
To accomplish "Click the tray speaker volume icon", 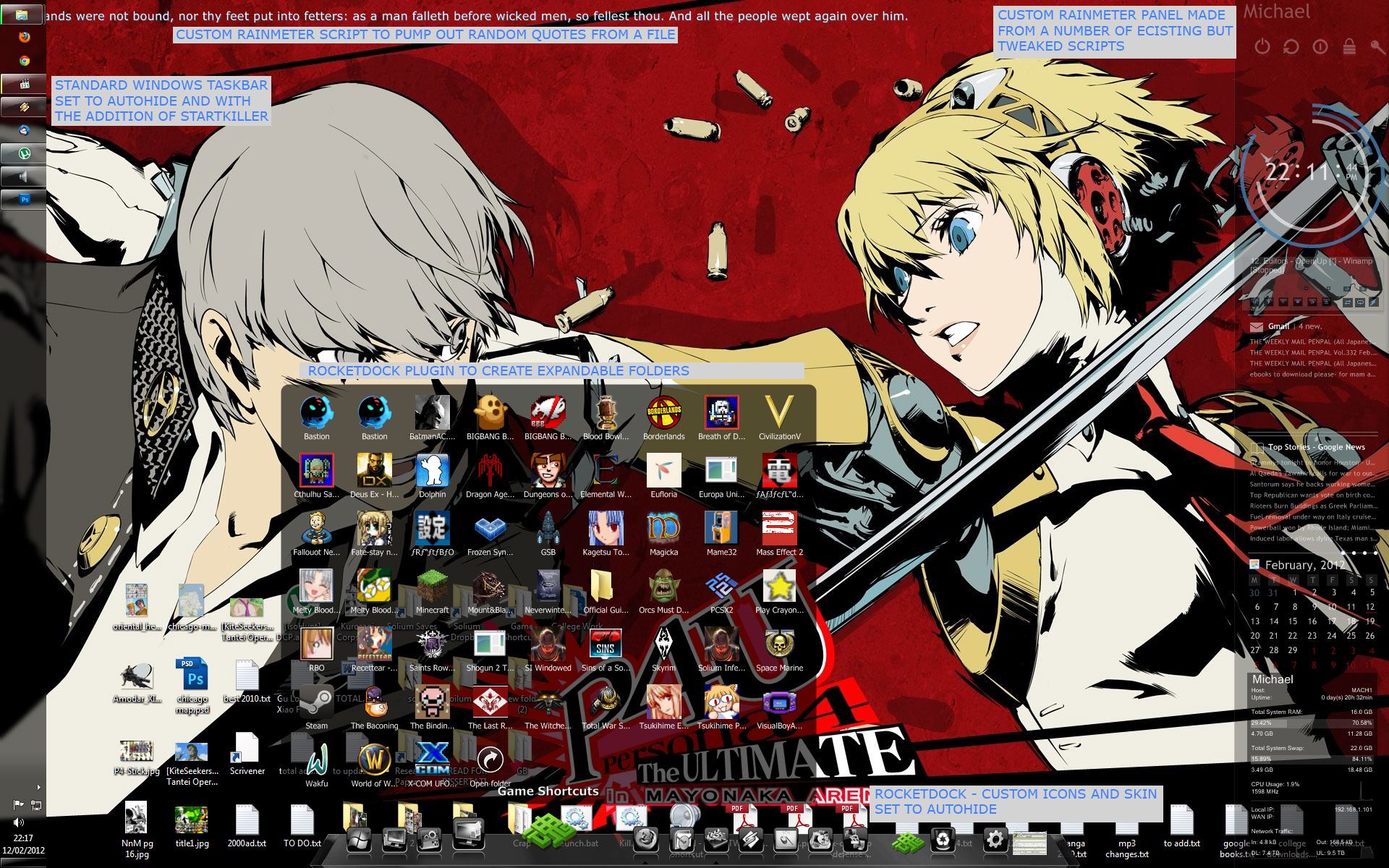I will click(x=18, y=822).
